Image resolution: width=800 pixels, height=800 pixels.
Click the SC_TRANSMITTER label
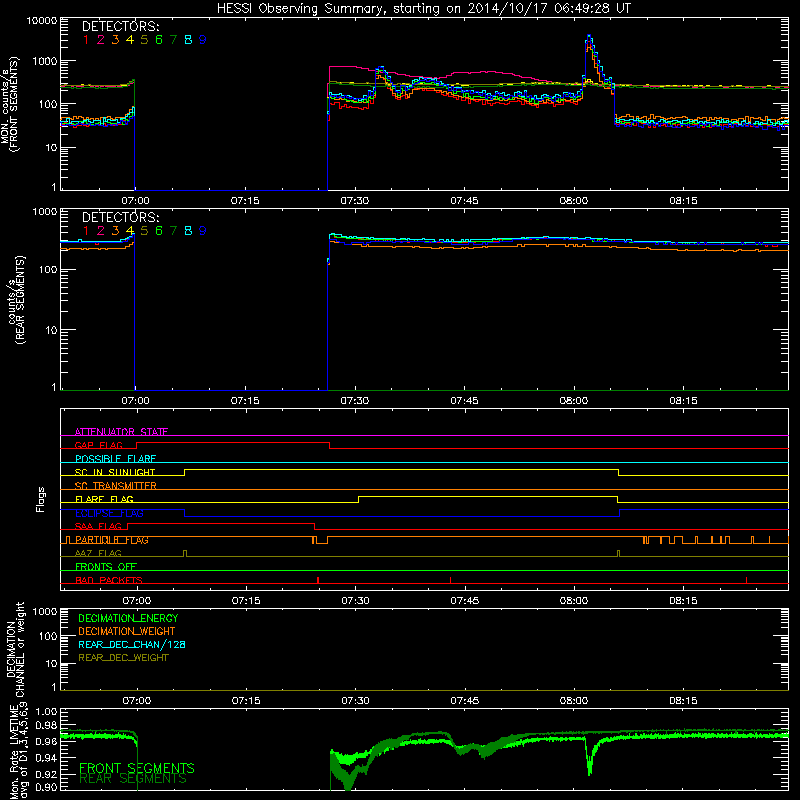pyautogui.click(x=115, y=485)
